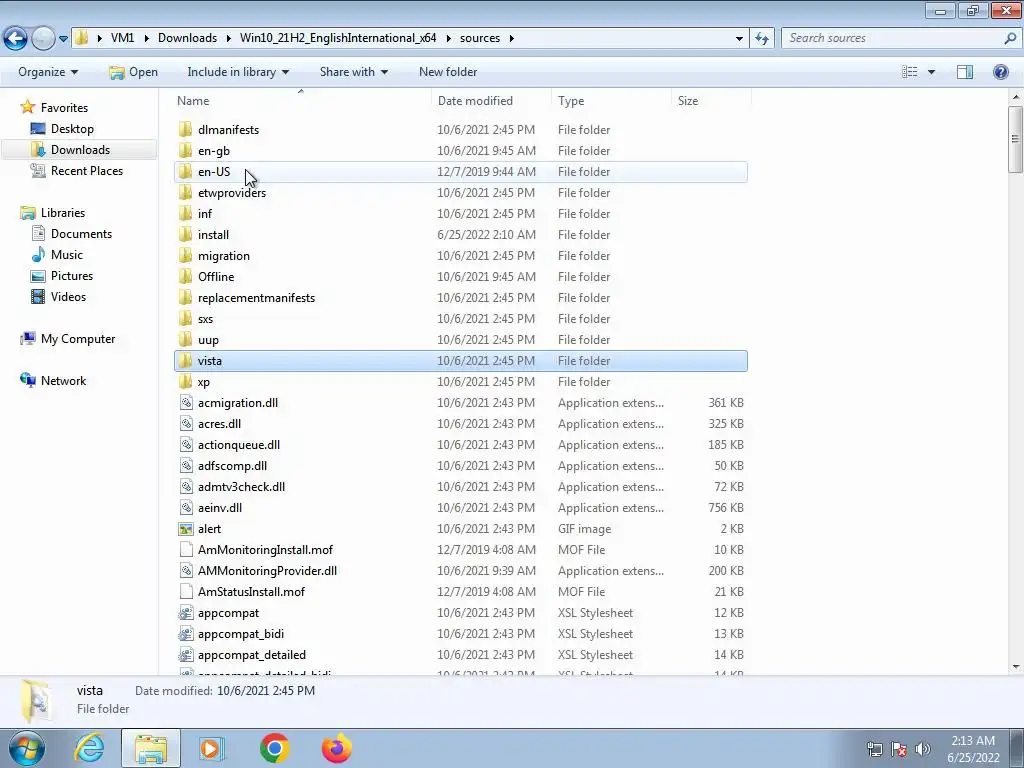Open the Share with menu

click(353, 72)
